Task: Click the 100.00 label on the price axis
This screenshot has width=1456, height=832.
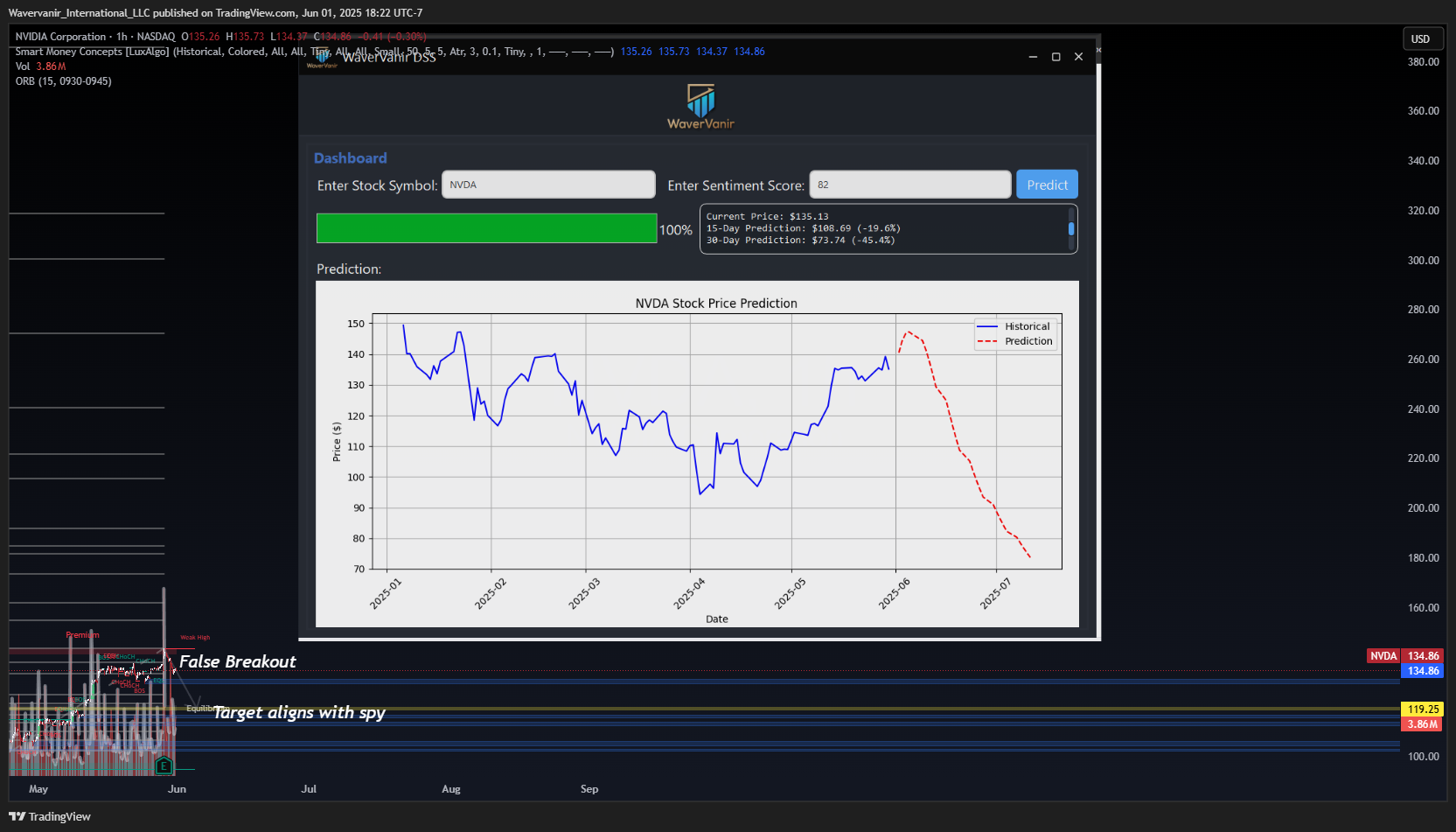Action: 1423,757
